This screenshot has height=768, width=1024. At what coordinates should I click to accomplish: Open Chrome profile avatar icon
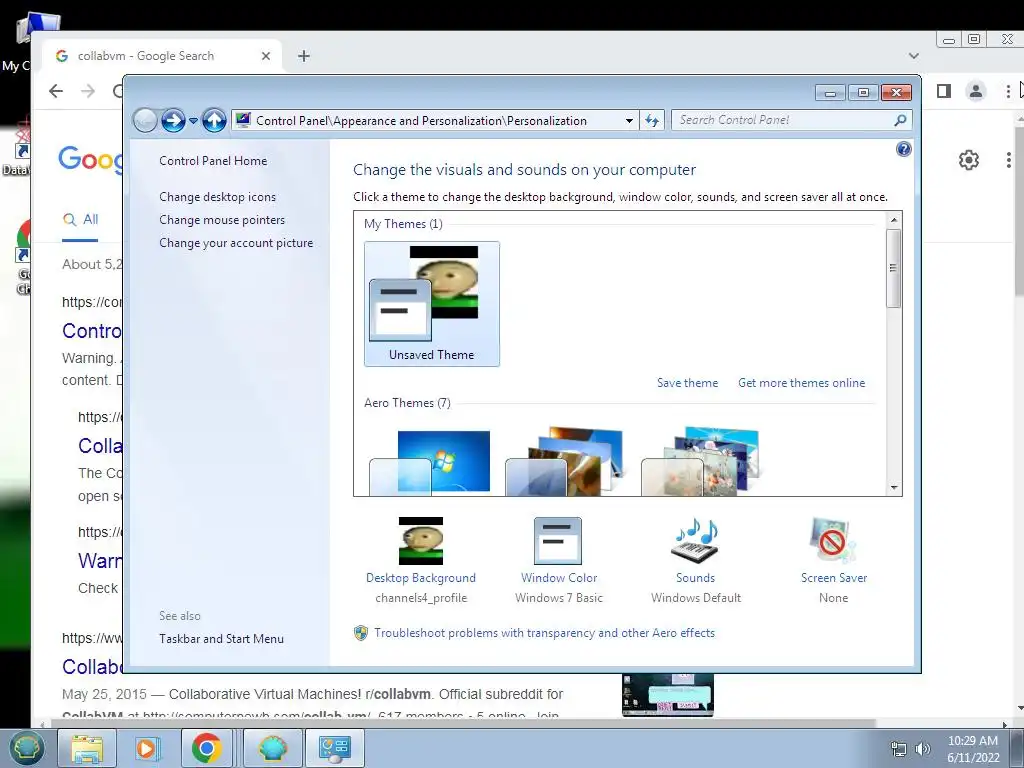click(x=976, y=91)
